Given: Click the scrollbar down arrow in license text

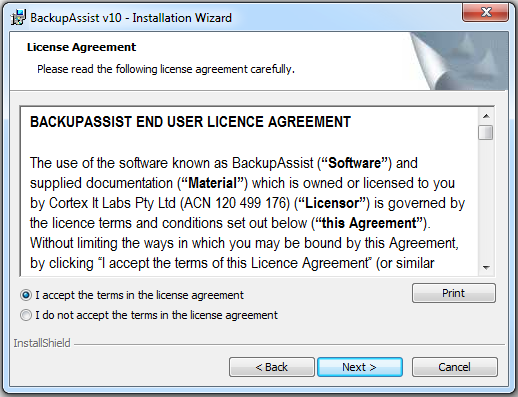Looking at the screenshot, I should point(486,268).
